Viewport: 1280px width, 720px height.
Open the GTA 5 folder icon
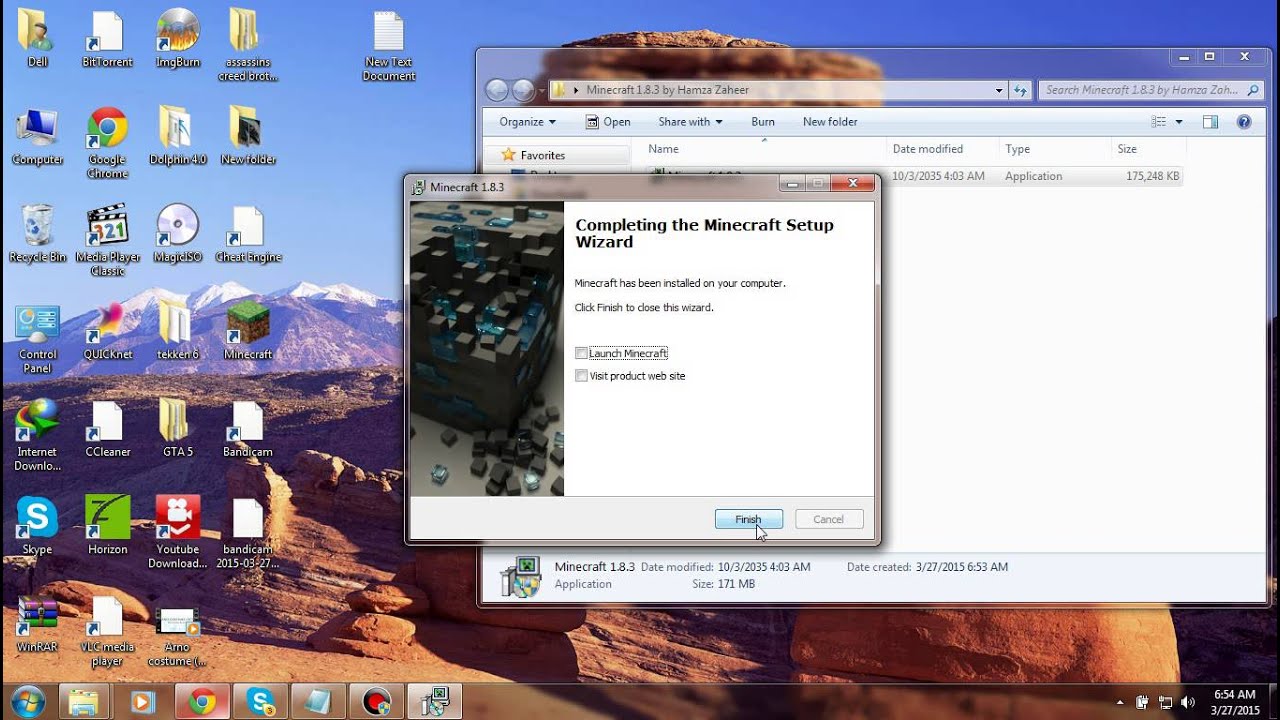coord(178,429)
